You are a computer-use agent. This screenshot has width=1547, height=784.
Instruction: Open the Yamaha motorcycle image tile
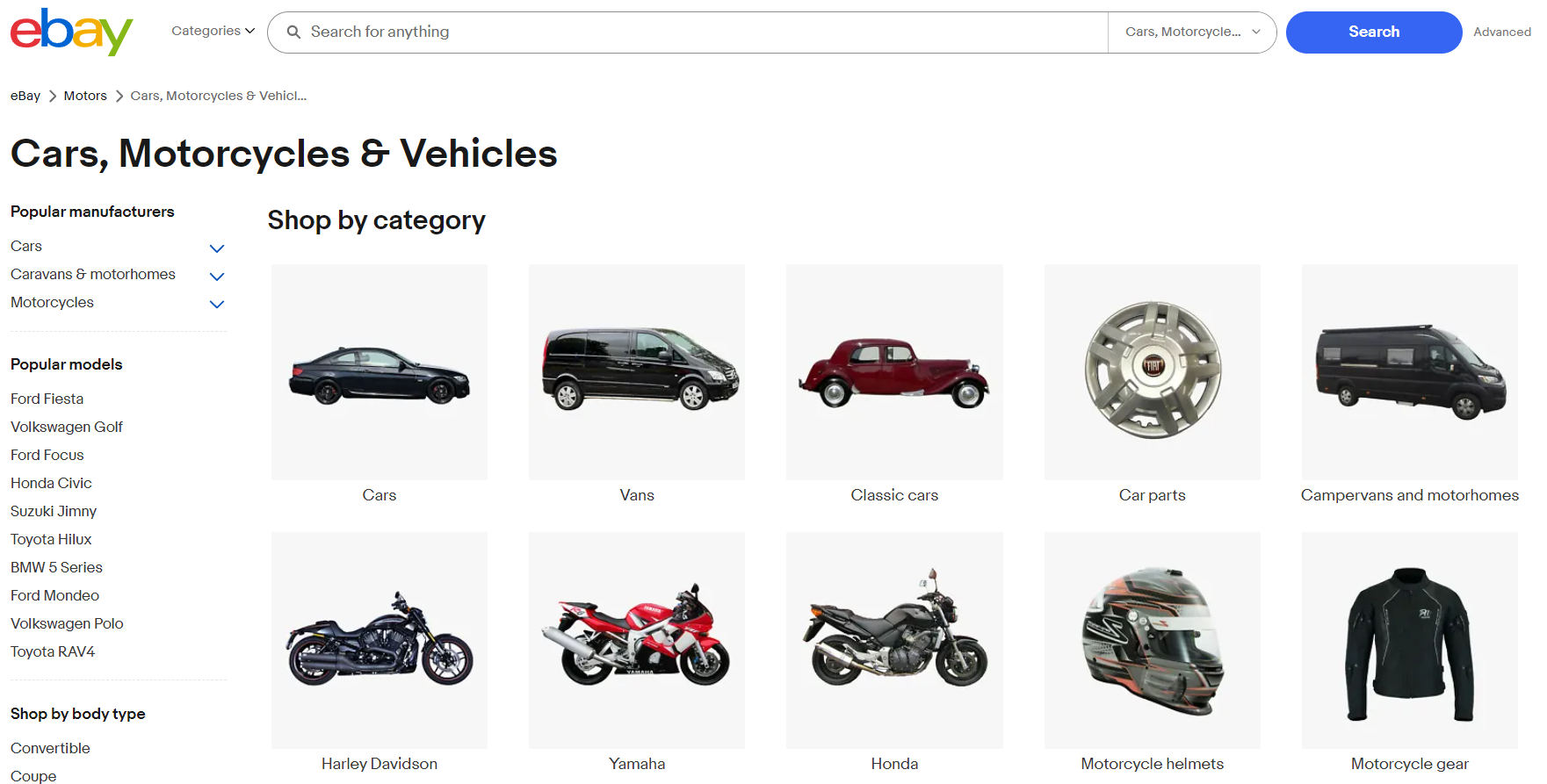pos(637,640)
